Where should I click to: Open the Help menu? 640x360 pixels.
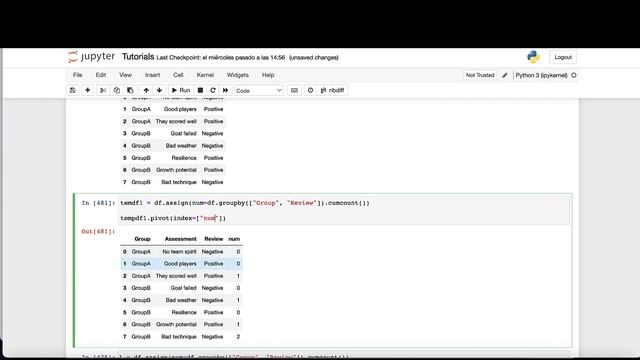(x=268, y=75)
